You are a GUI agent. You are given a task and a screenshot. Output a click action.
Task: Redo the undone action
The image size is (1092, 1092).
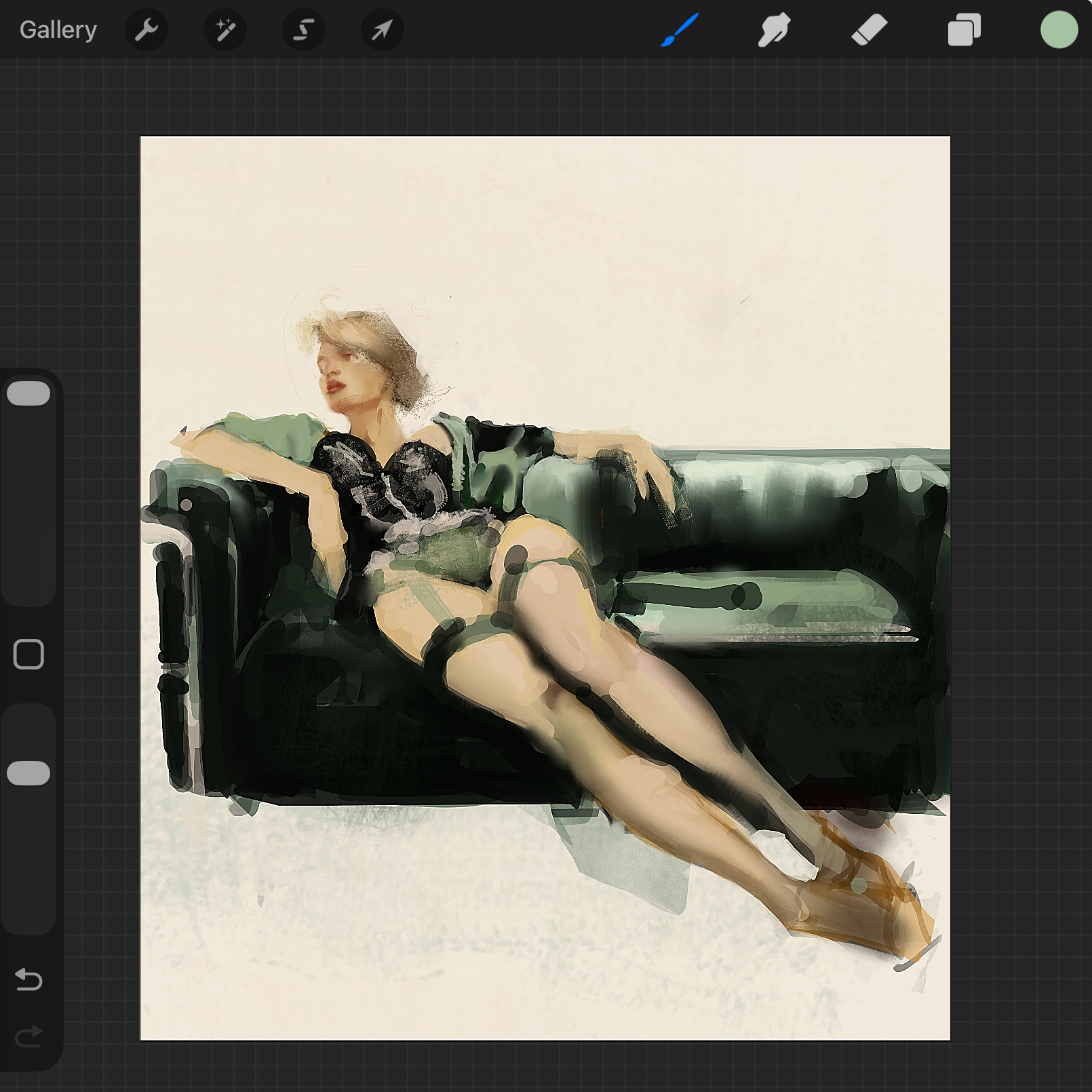point(28,1036)
